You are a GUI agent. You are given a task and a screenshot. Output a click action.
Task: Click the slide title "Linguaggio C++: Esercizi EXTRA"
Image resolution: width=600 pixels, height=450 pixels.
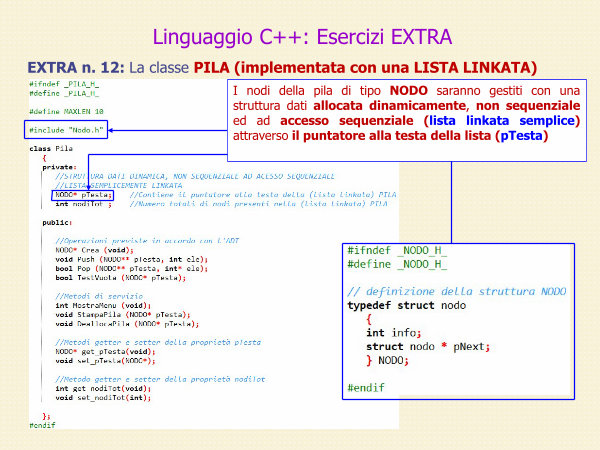point(300,38)
